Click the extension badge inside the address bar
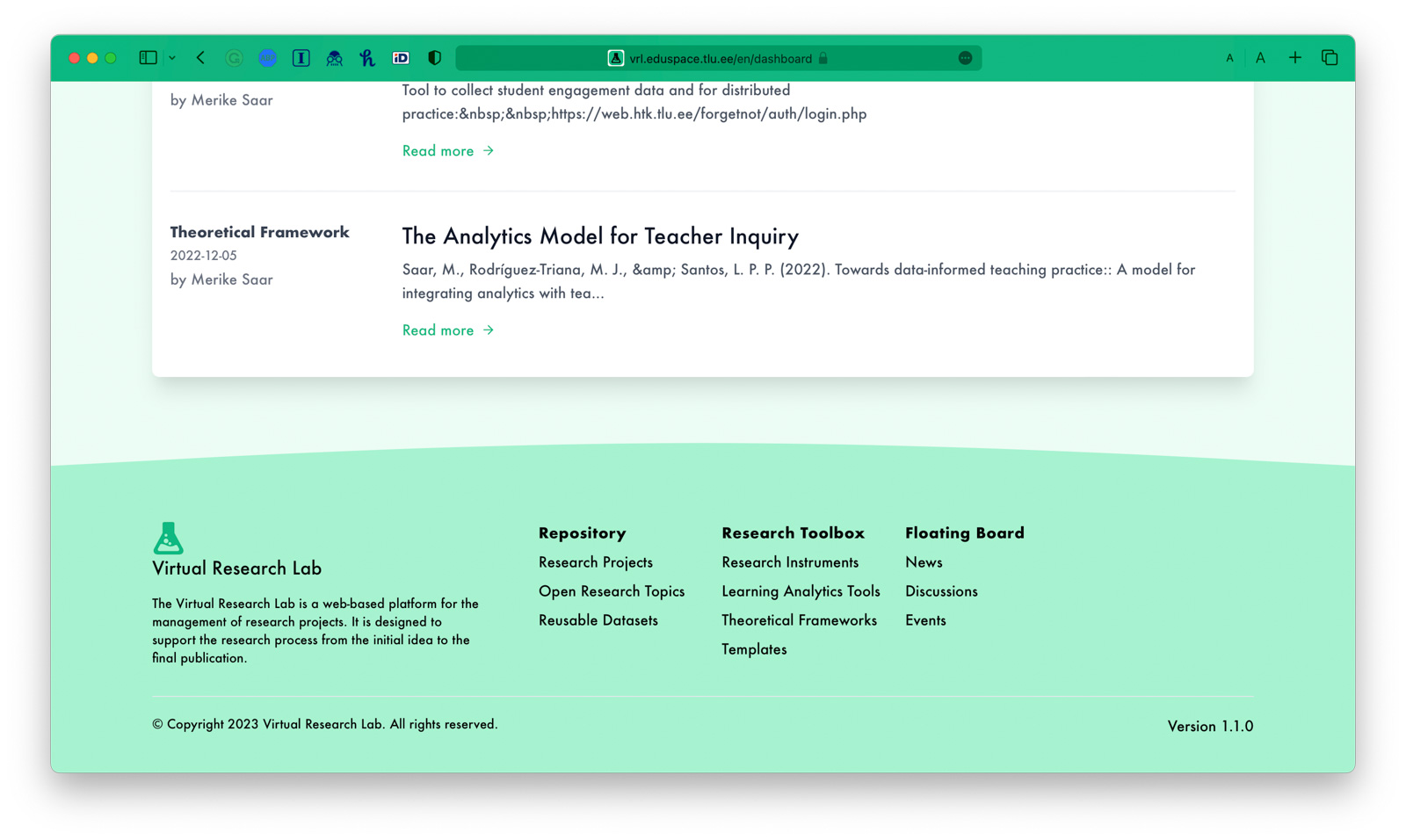Screen dimensions: 1406x840 click(615, 58)
